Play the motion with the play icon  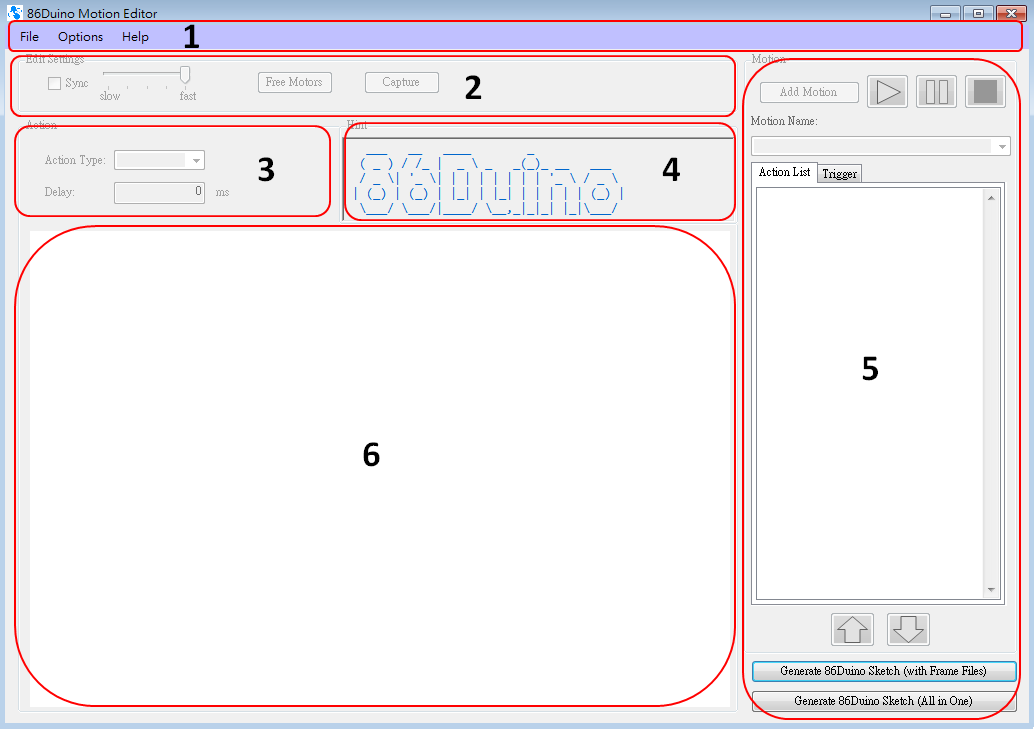click(888, 92)
